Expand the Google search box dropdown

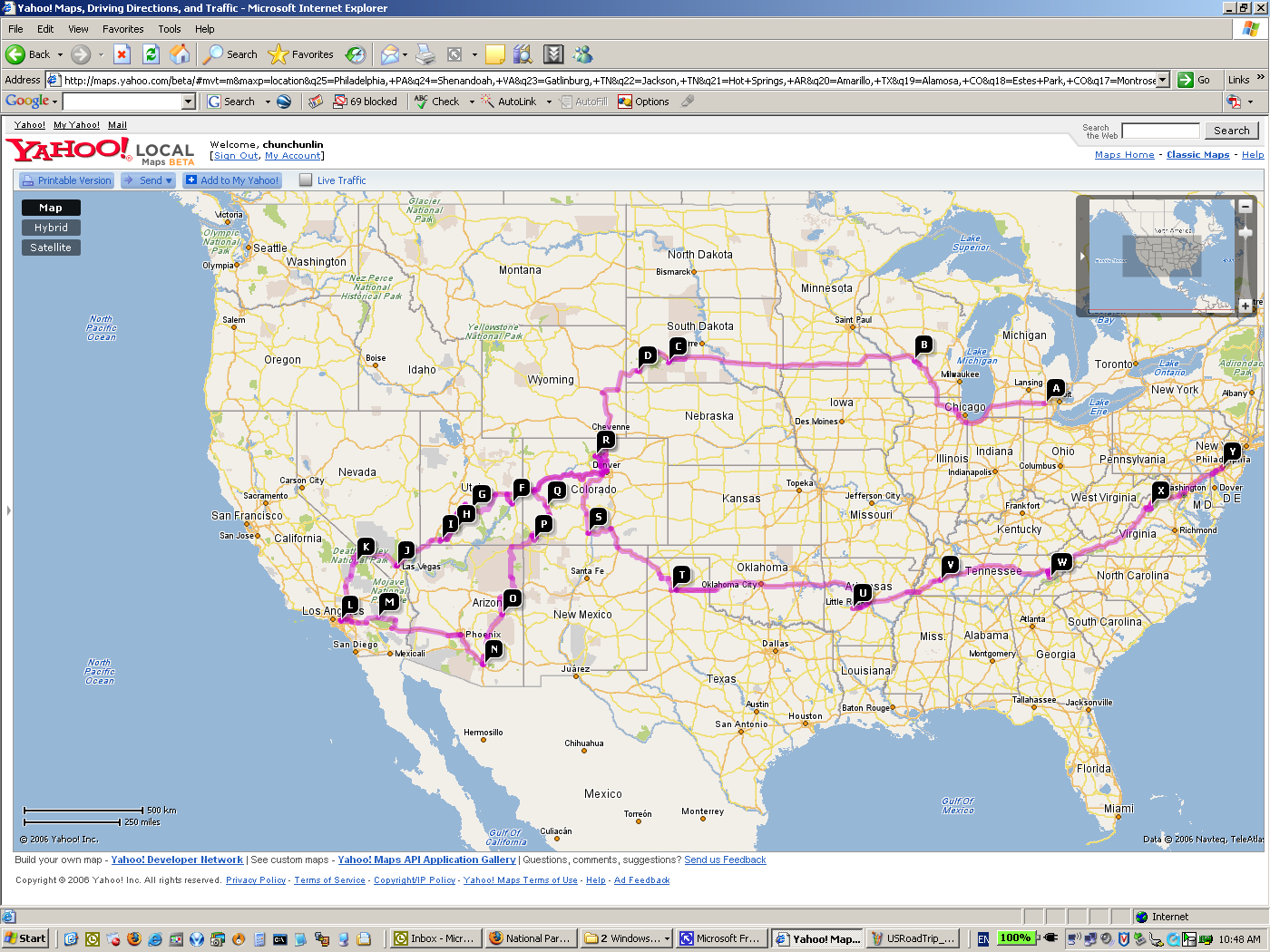189,102
